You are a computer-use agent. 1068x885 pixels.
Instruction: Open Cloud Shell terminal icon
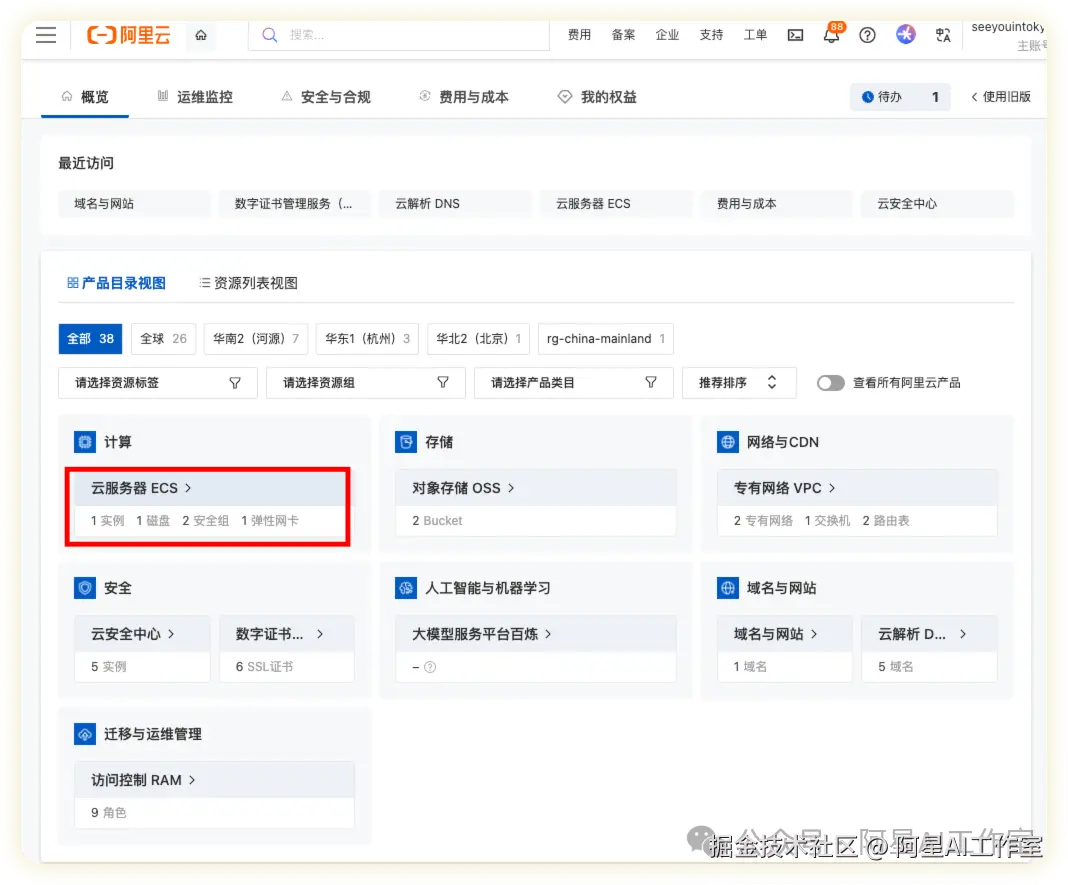795,35
